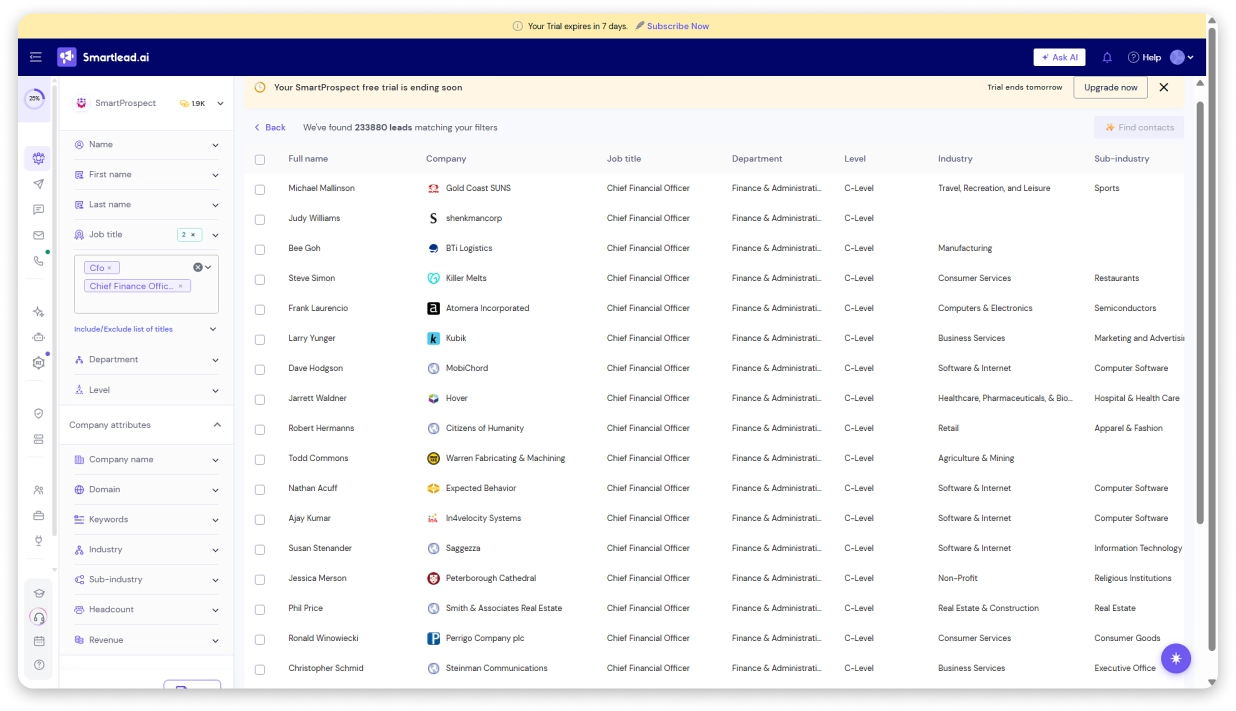This screenshot has width=1236, height=711.
Task: Select Michael Mallinson's checkbox
Action: pos(260,189)
